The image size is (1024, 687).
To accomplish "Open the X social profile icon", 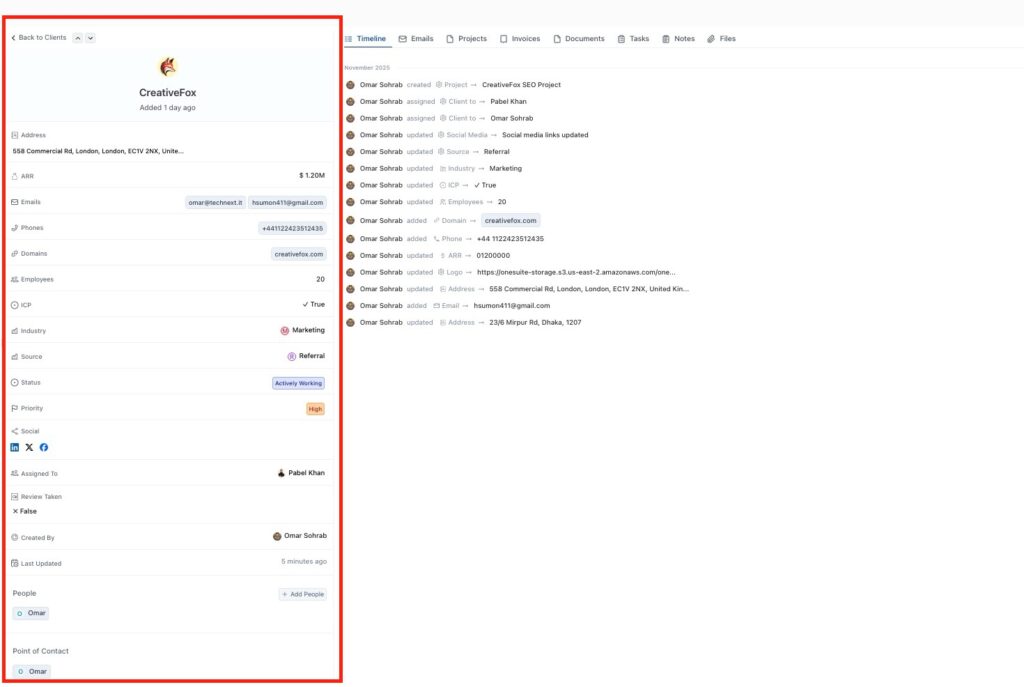I will pyautogui.click(x=29, y=447).
